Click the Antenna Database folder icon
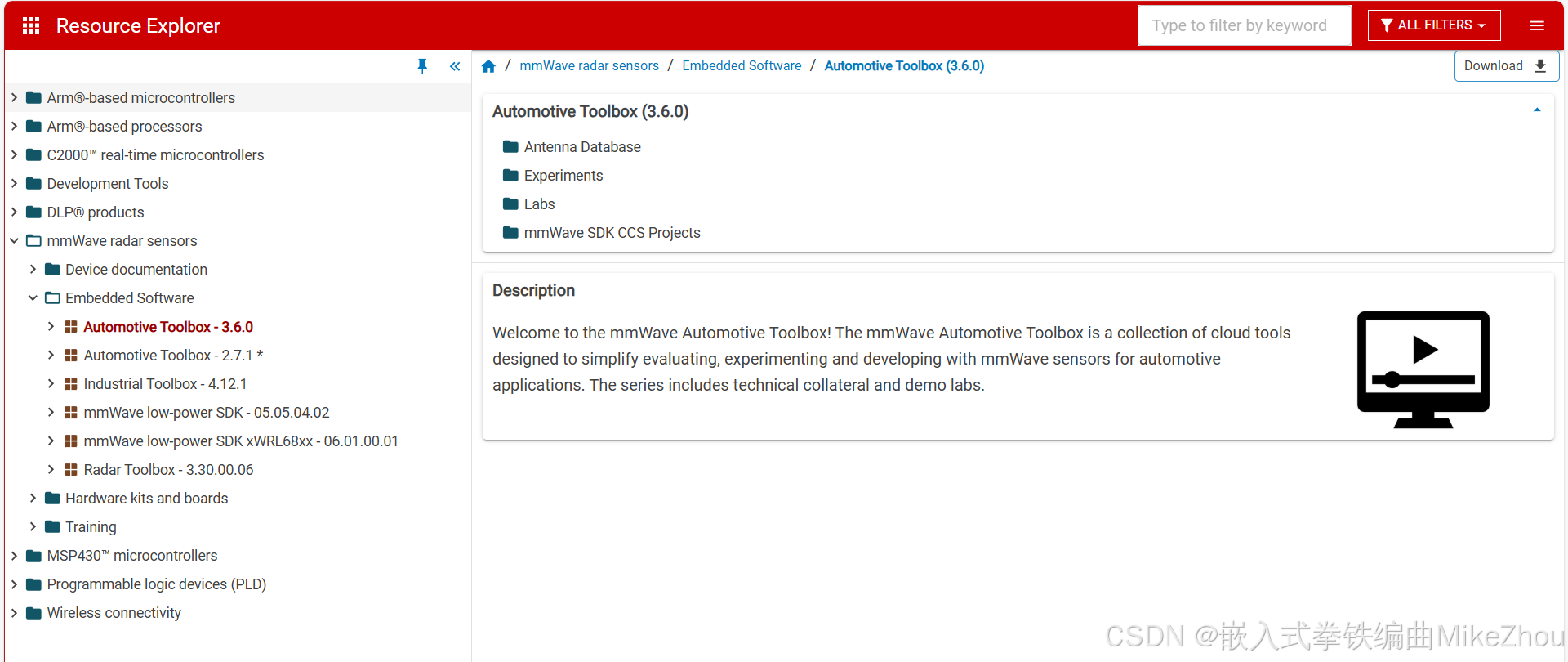 click(x=511, y=146)
